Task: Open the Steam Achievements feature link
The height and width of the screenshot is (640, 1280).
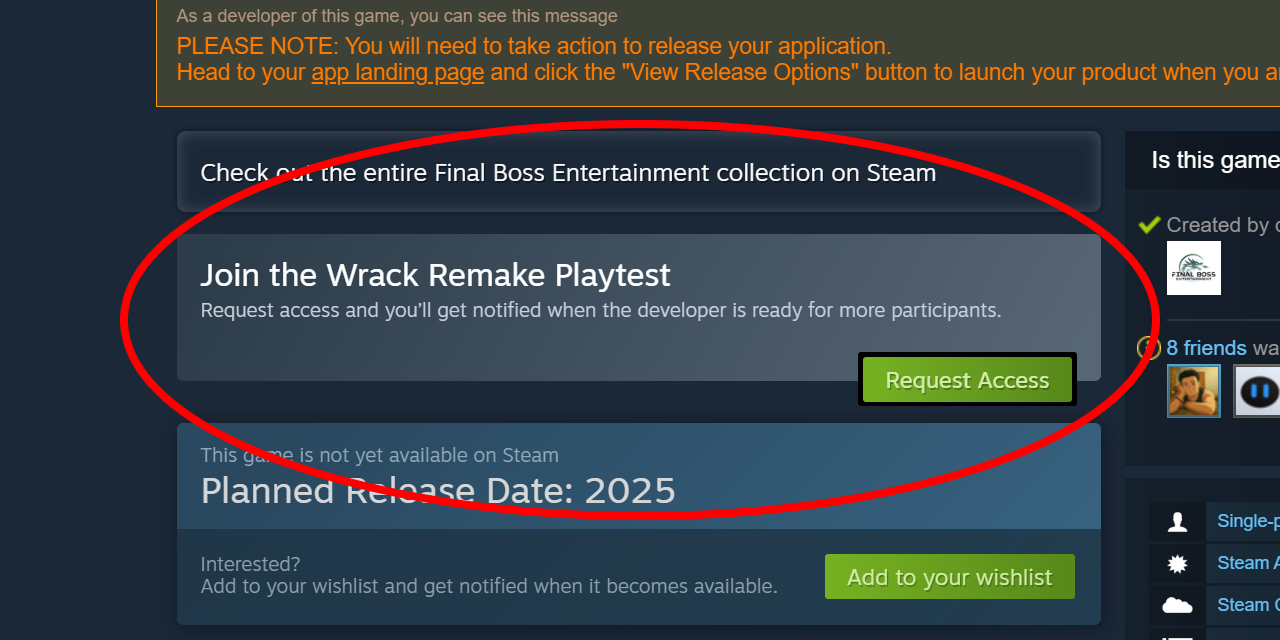Action: point(1248,563)
